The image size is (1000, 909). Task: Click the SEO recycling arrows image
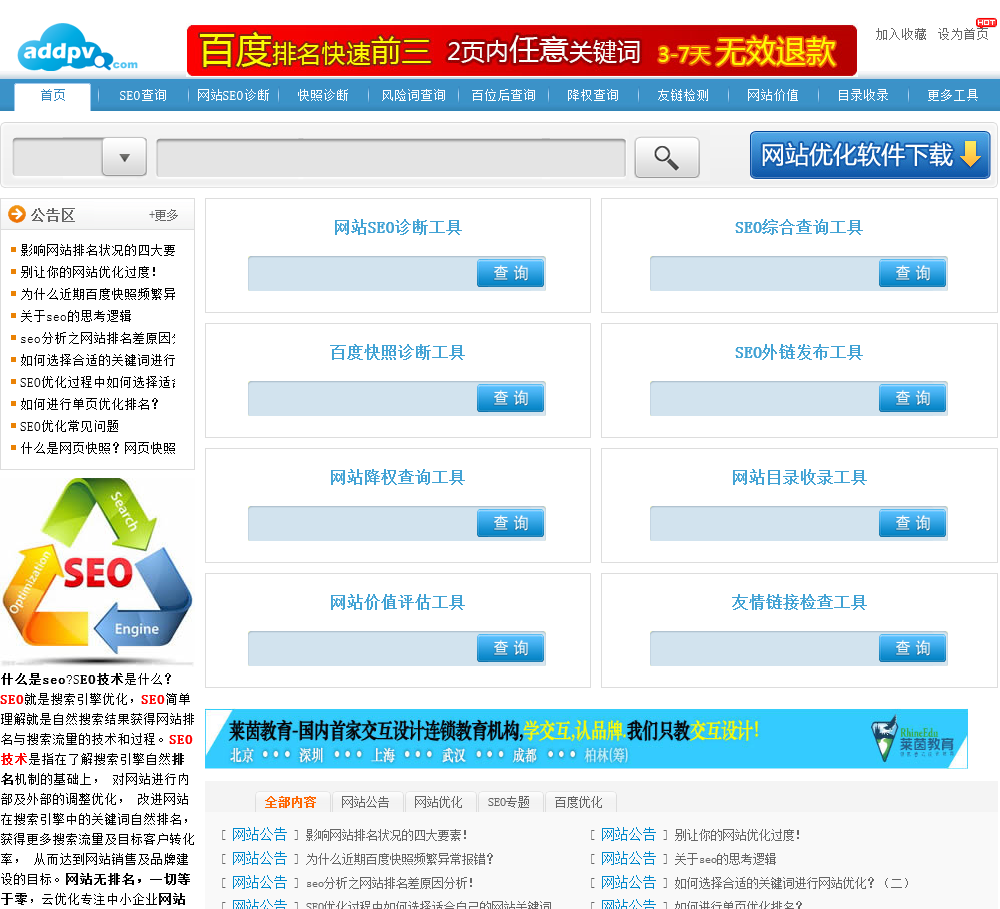click(97, 570)
